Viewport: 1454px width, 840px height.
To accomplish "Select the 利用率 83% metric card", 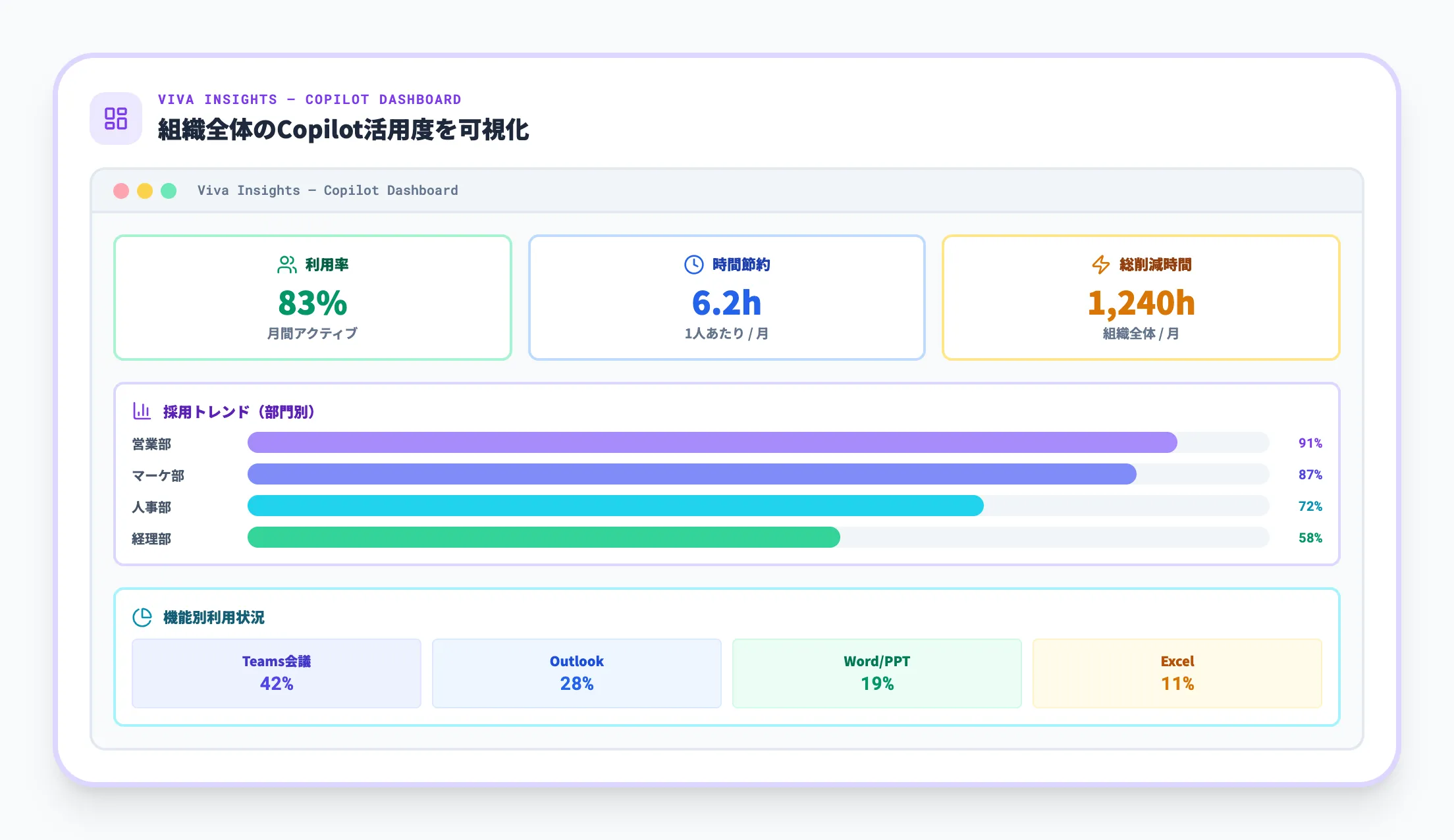I will [x=313, y=298].
